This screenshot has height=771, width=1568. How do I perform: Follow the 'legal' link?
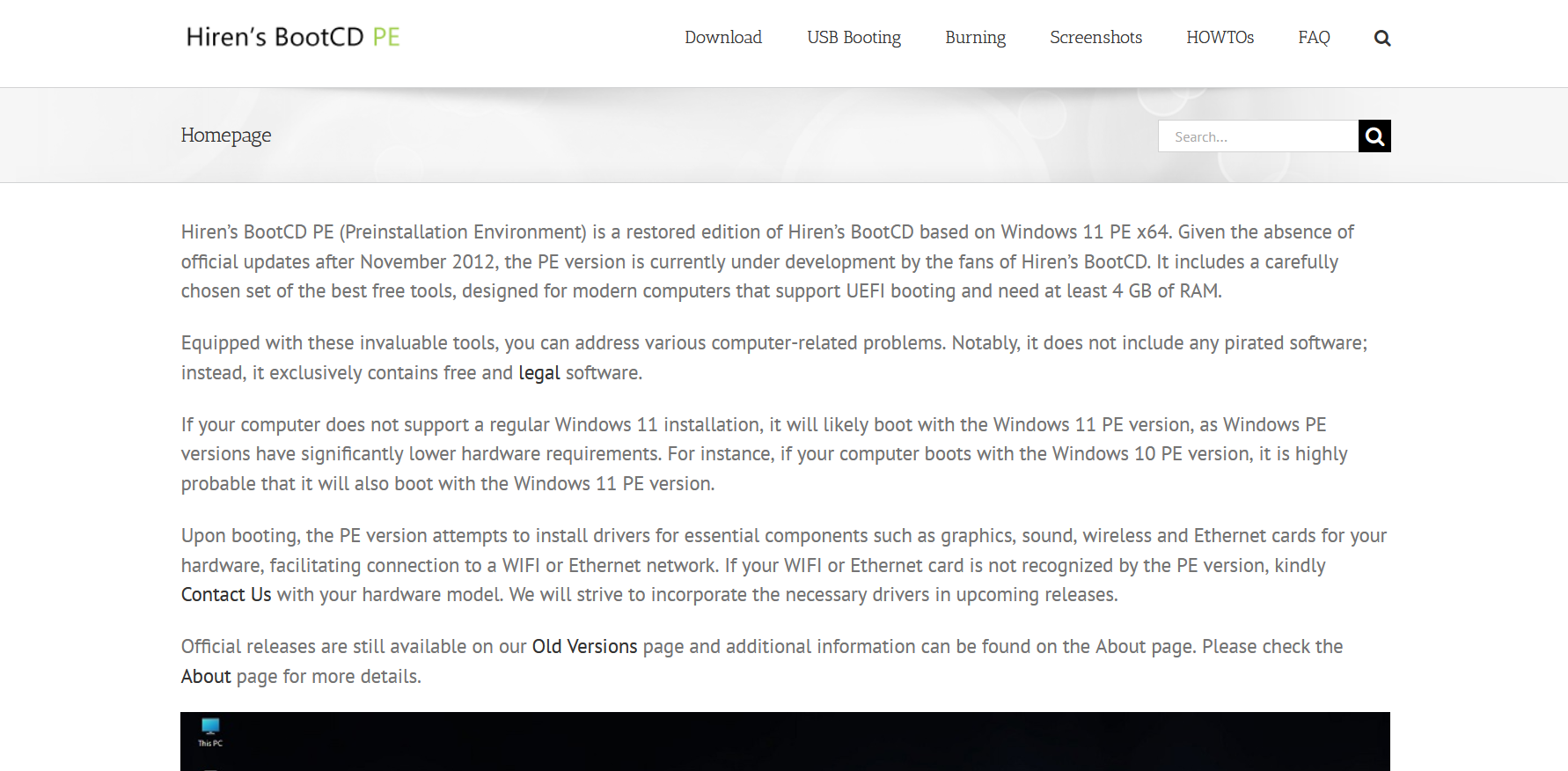pos(539,373)
